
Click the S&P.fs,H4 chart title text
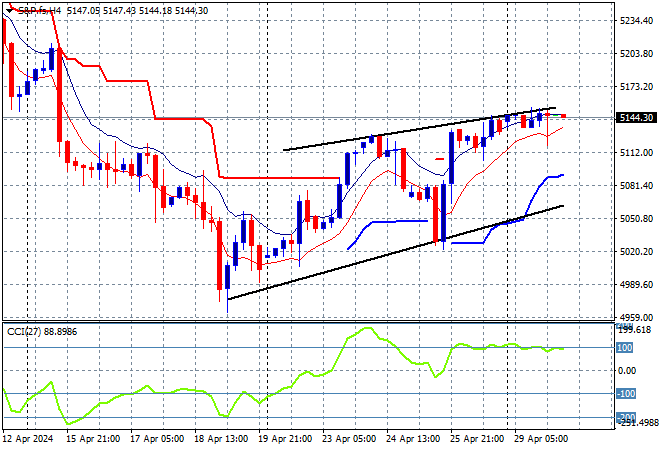(x=40, y=11)
